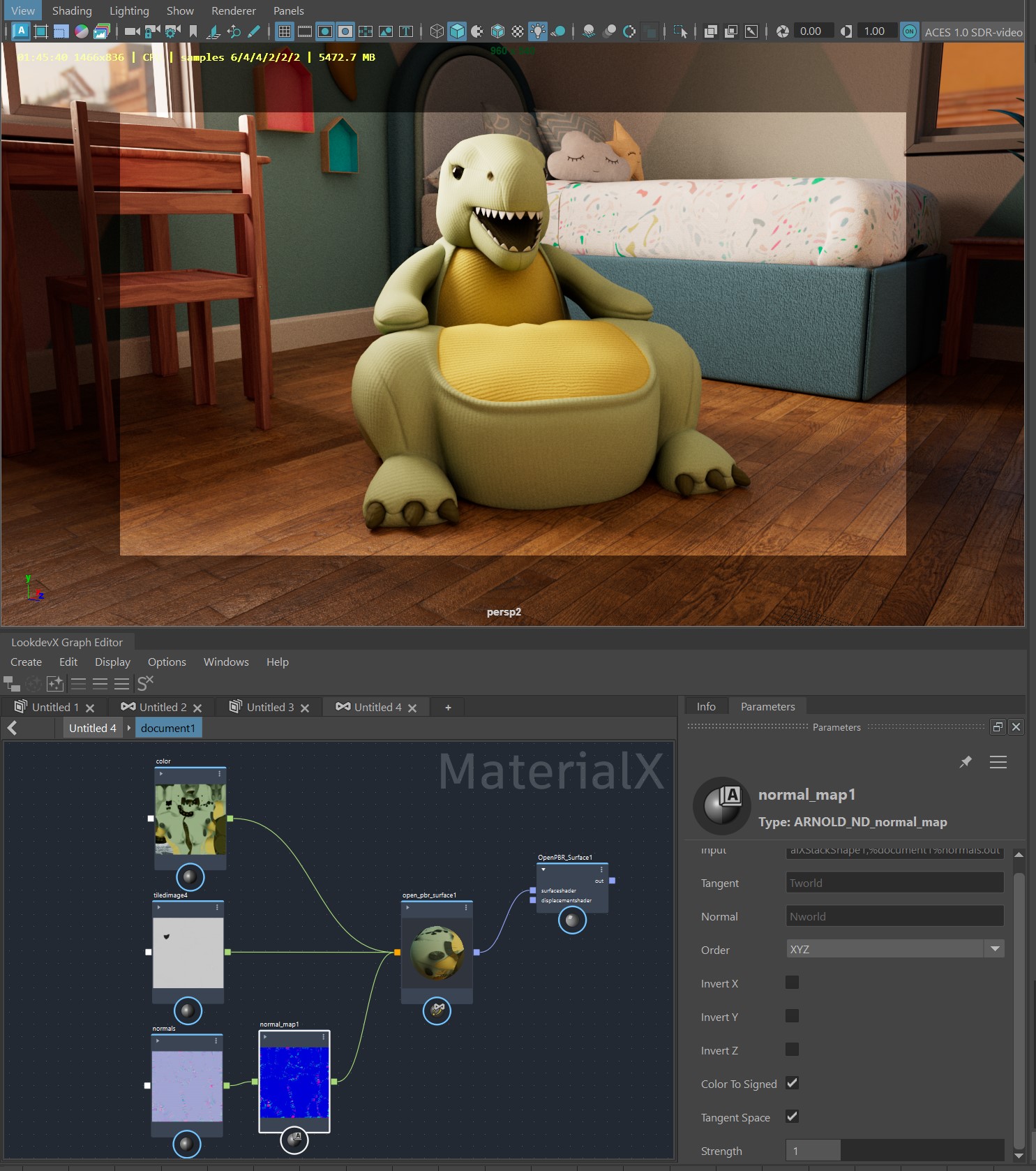Click the Untitled 4 breadcrumb

pyautogui.click(x=93, y=728)
